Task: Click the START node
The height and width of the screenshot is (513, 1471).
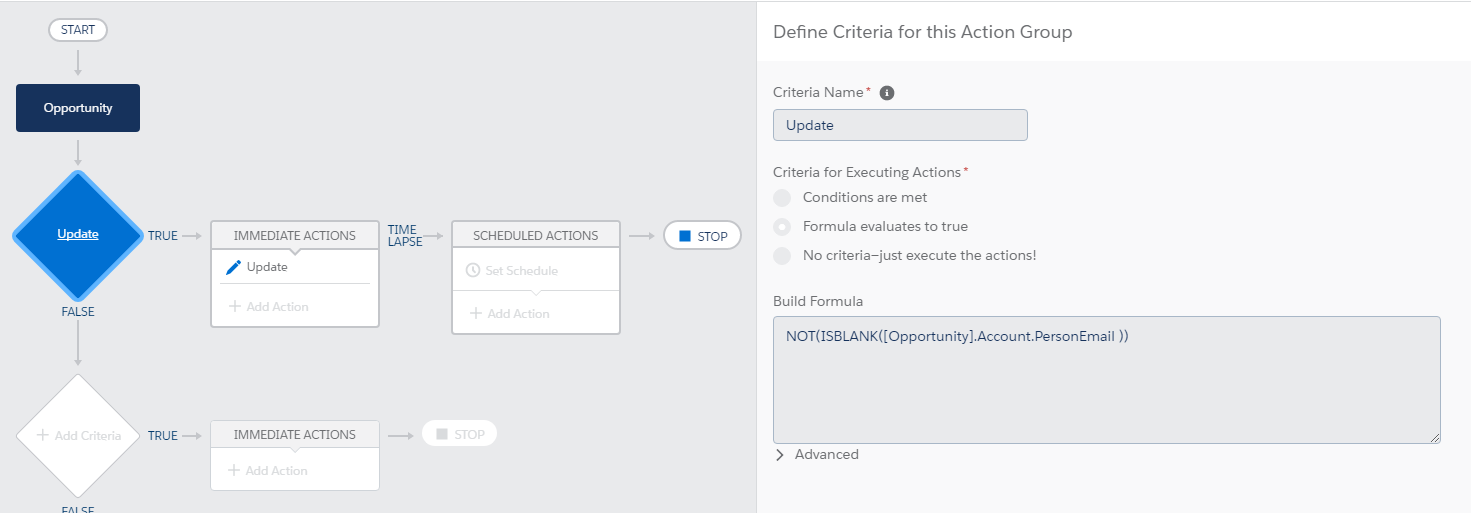Action: 78,30
